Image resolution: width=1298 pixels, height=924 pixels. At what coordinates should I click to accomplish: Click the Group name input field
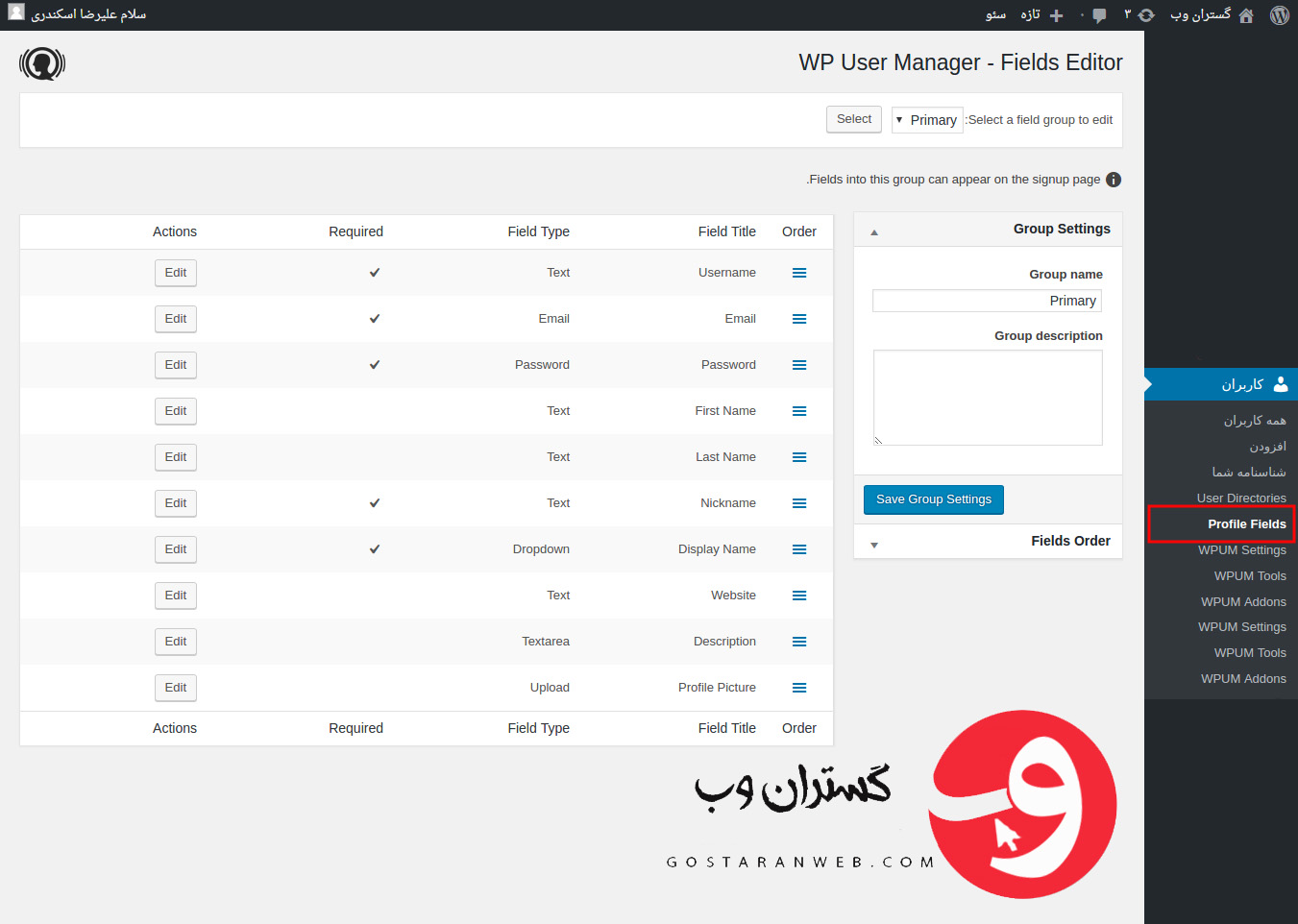click(988, 301)
